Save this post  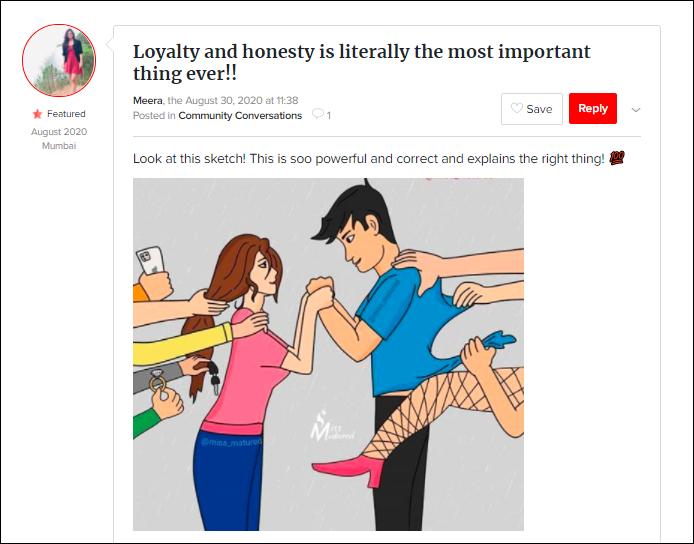point(532,109)
